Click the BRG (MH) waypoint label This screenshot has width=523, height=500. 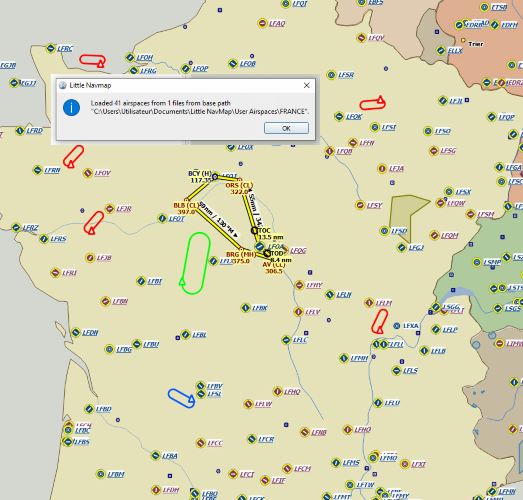241,258
